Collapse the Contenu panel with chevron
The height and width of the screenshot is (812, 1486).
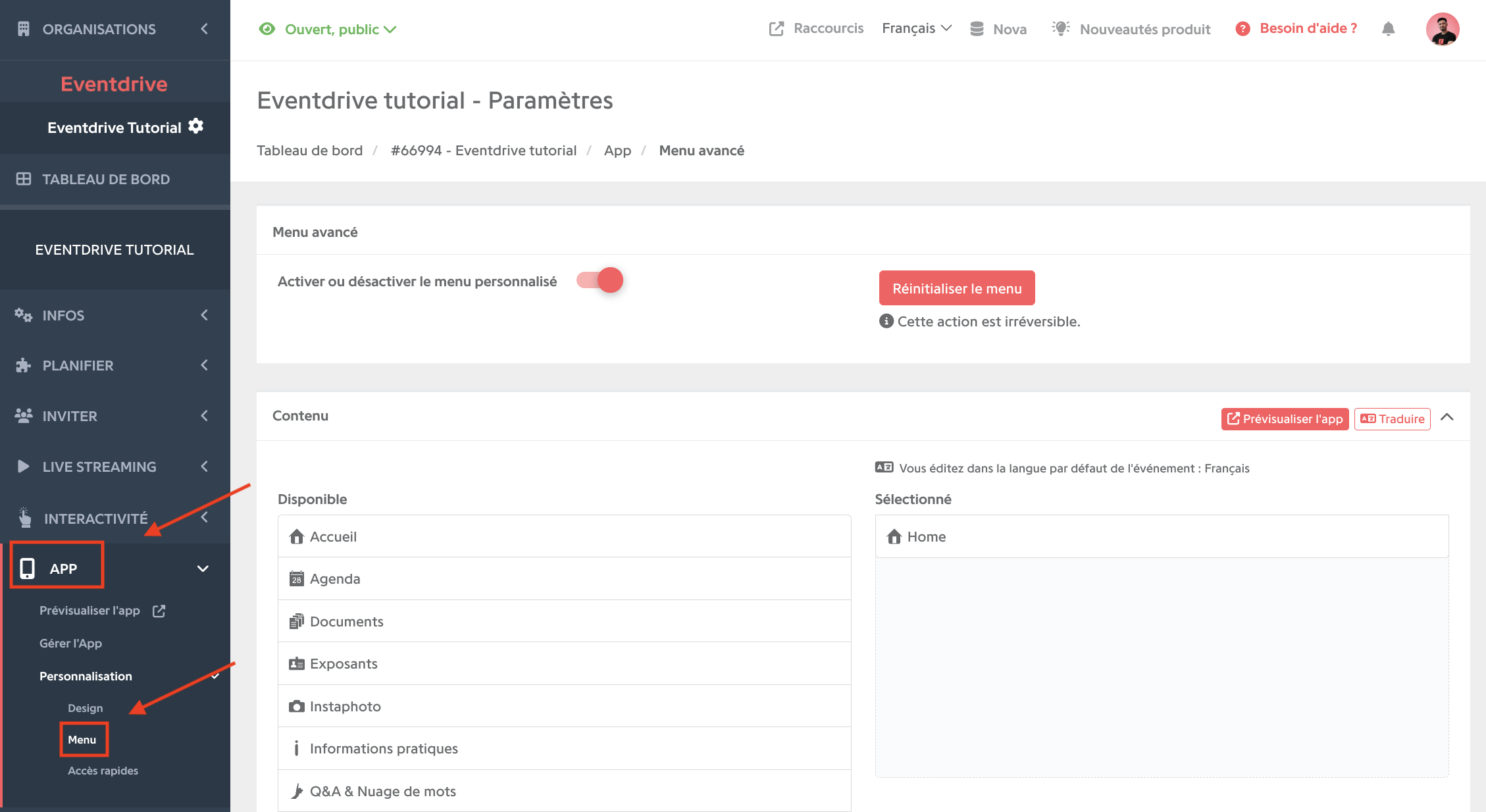click(1447, 417)
